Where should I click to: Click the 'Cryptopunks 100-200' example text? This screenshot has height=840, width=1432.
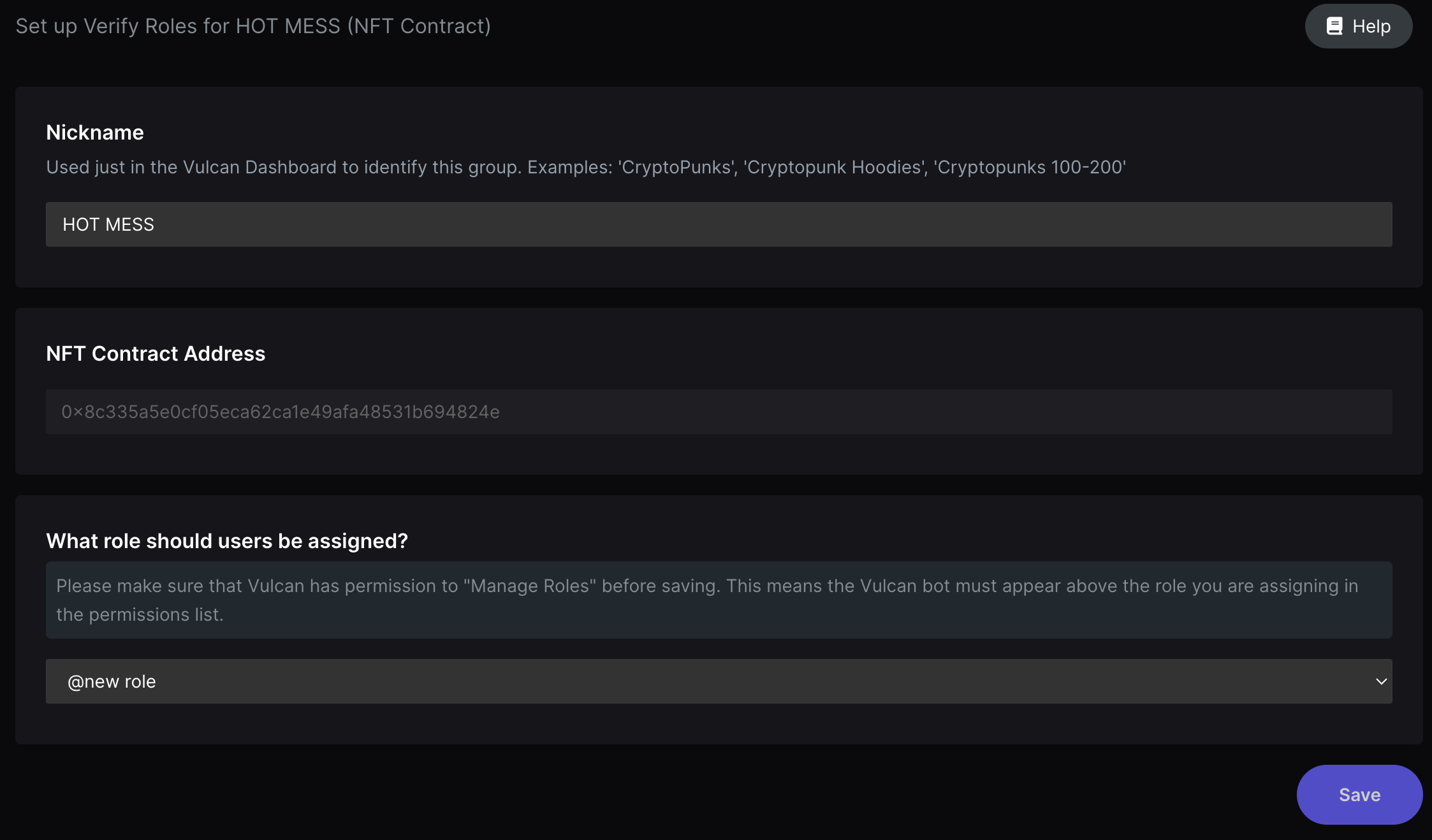tap(1030, 167)
